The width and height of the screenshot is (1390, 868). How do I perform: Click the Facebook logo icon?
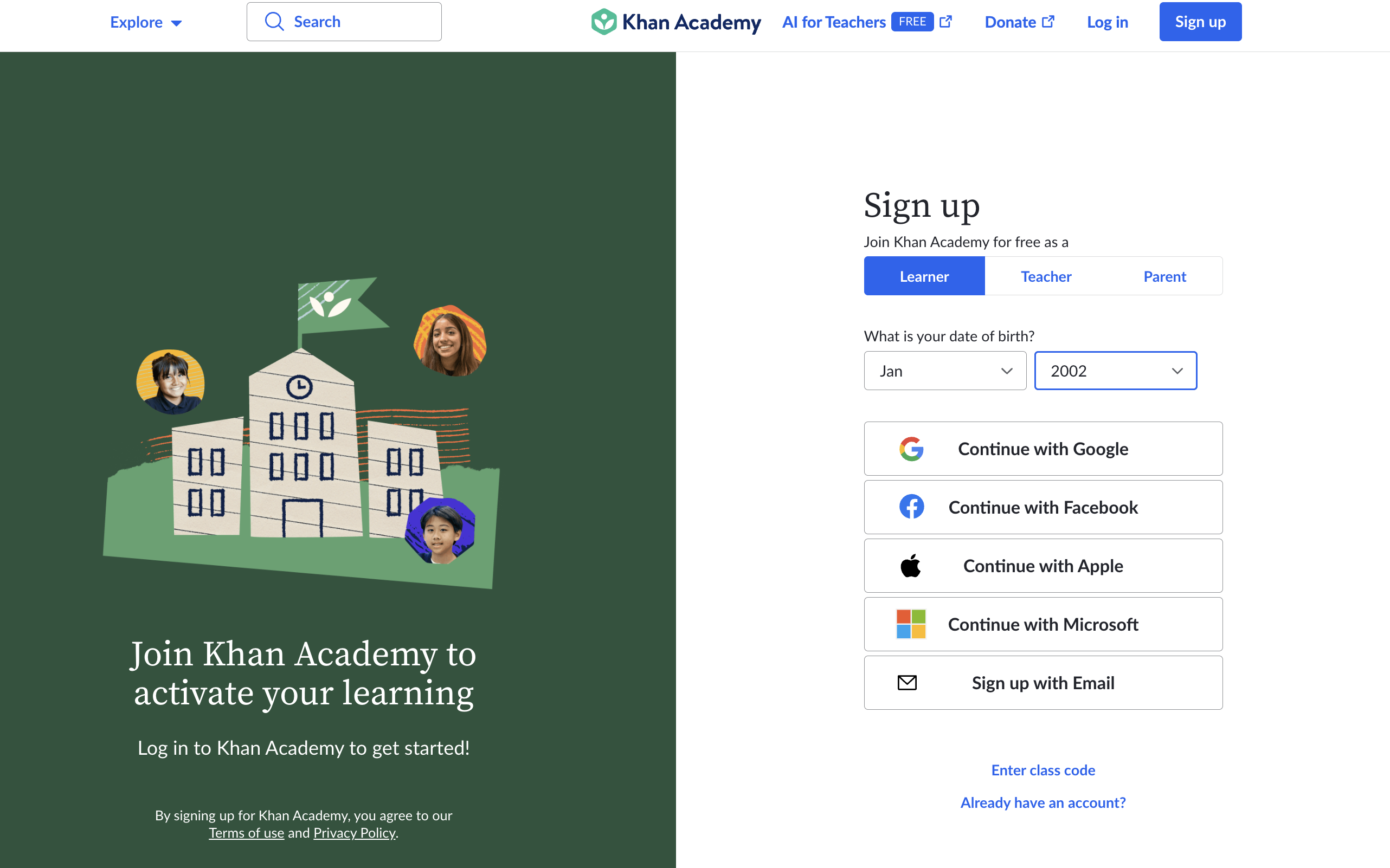[911, 507]
